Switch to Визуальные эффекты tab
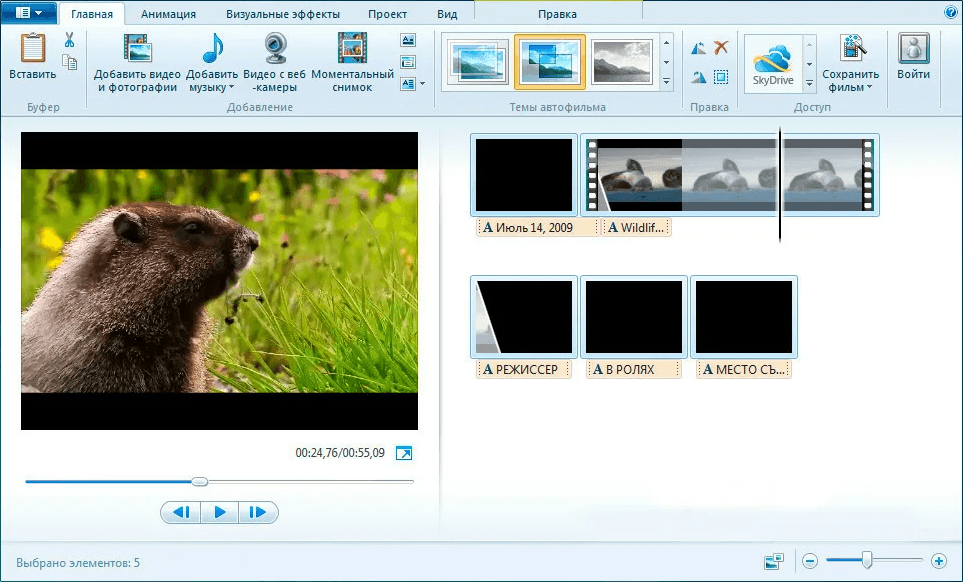The width and height of the screenshot is (963, 582). click(282, 14)
